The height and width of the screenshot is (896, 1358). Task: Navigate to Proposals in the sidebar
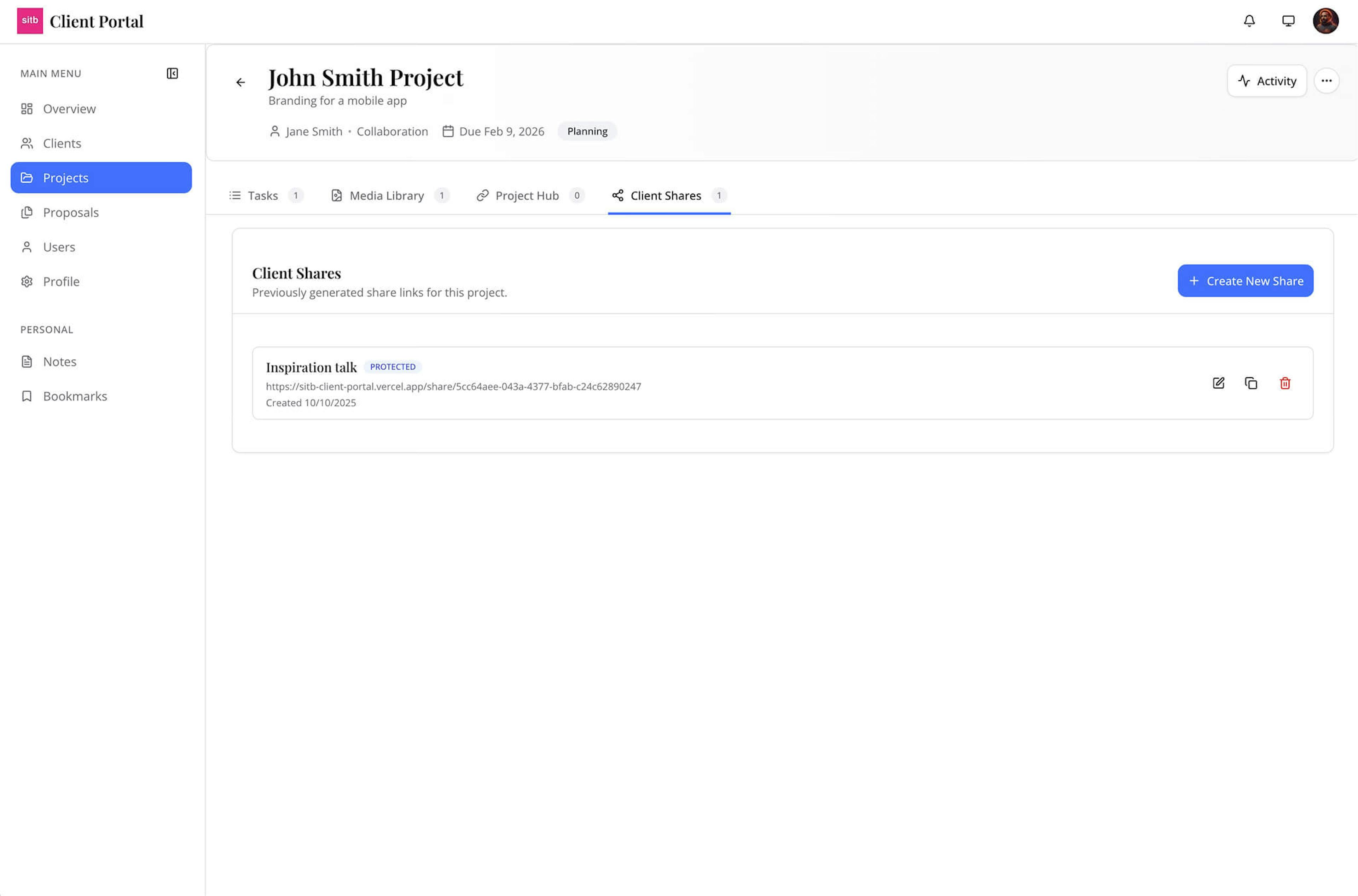tap(71, 212)
